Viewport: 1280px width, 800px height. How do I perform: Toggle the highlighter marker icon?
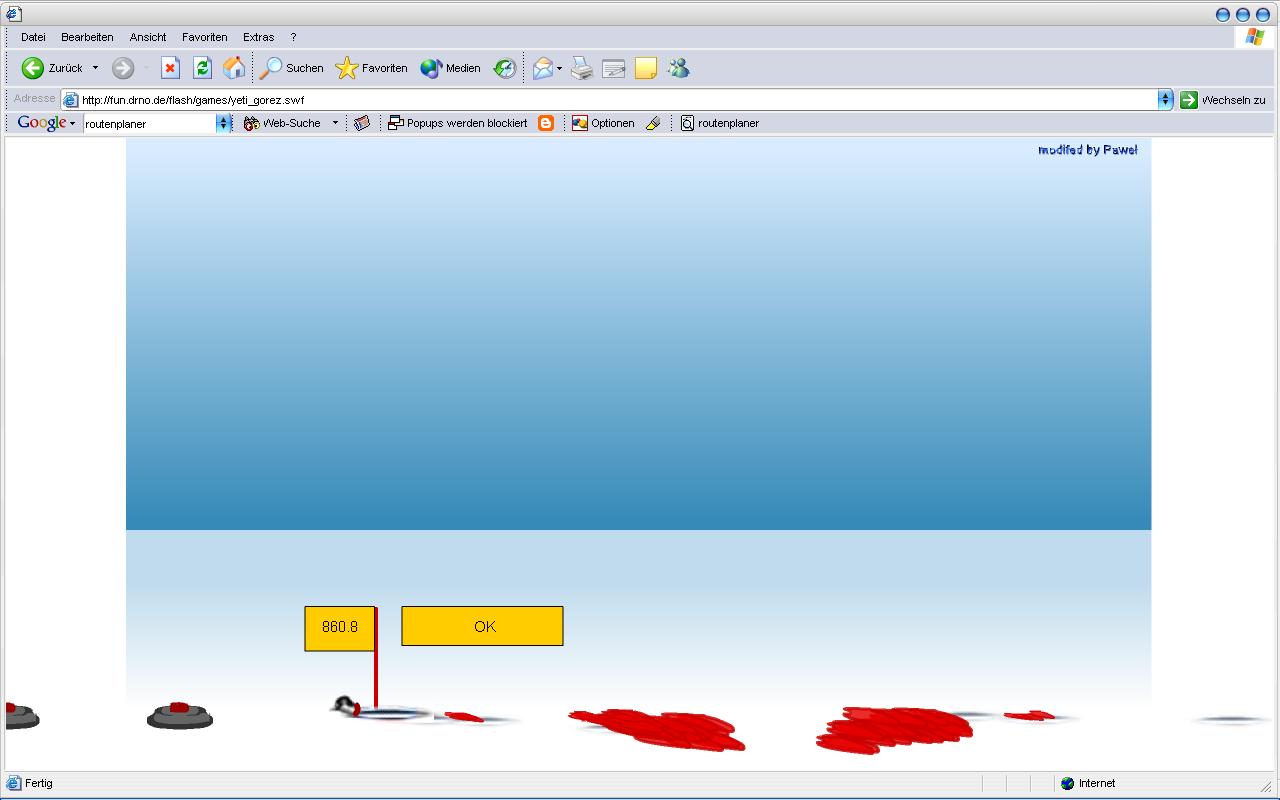coord(653,123)
